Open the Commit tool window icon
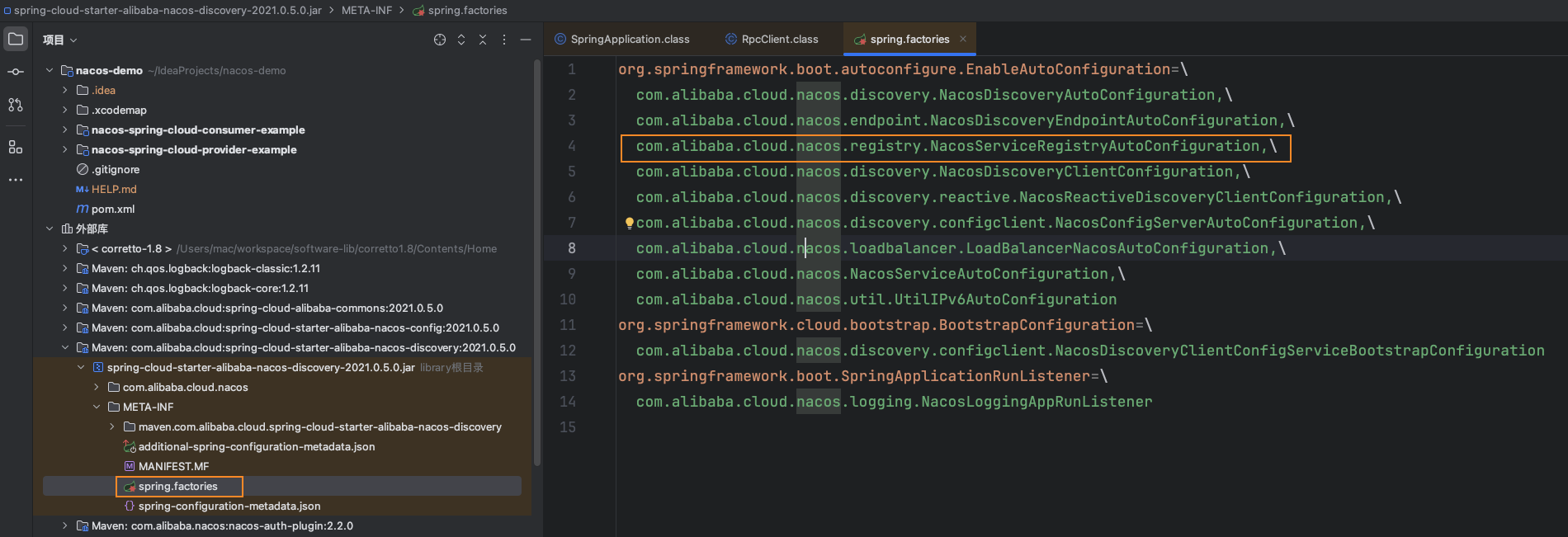 pos(16,72)
